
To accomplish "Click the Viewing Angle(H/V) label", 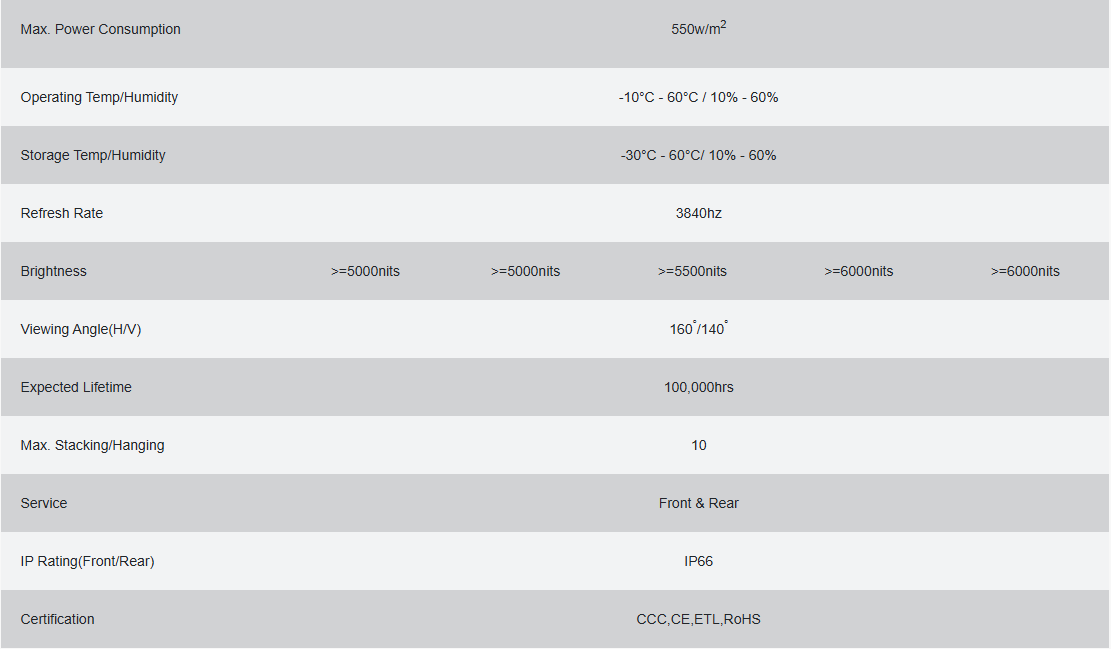I will [x=81, y=329].
